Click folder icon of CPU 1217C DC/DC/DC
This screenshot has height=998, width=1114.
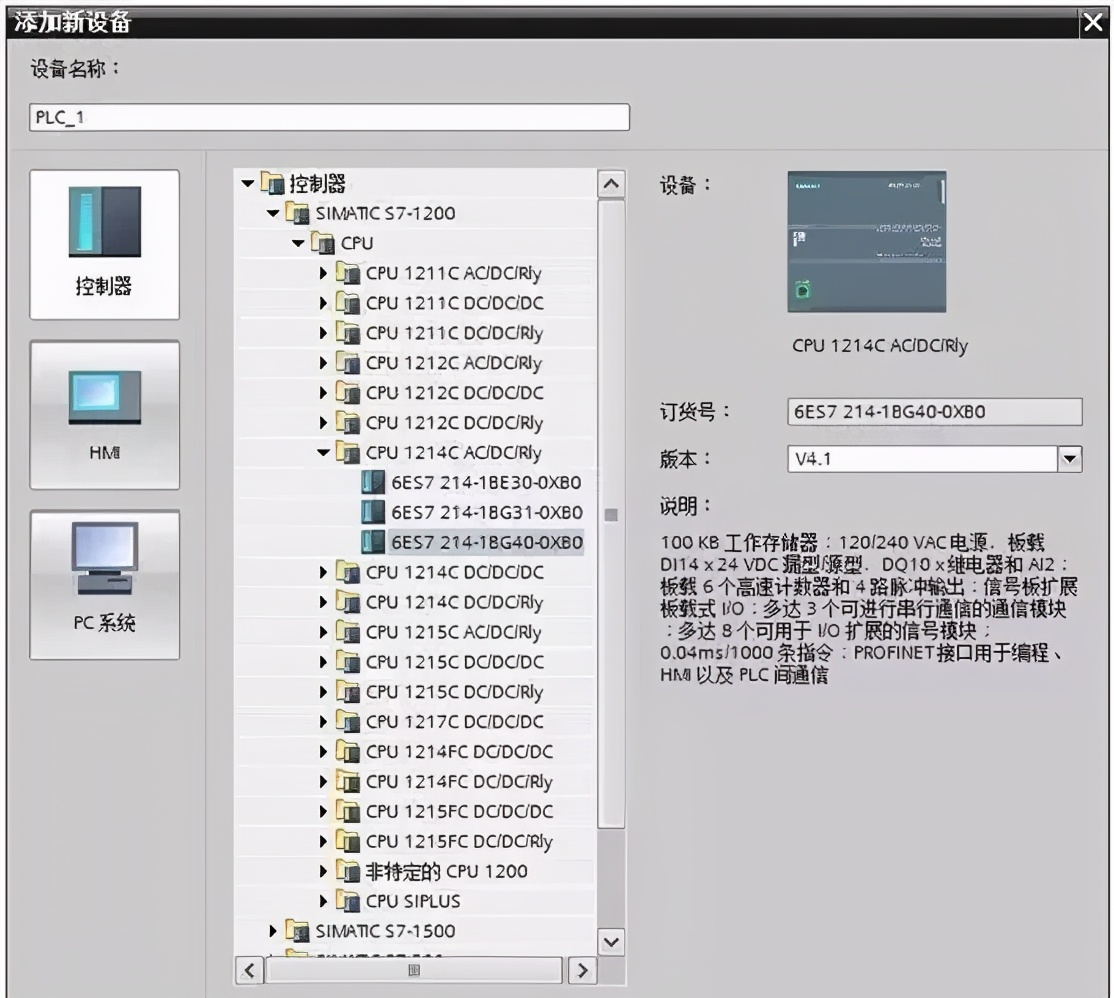click(x=347, y=722)
